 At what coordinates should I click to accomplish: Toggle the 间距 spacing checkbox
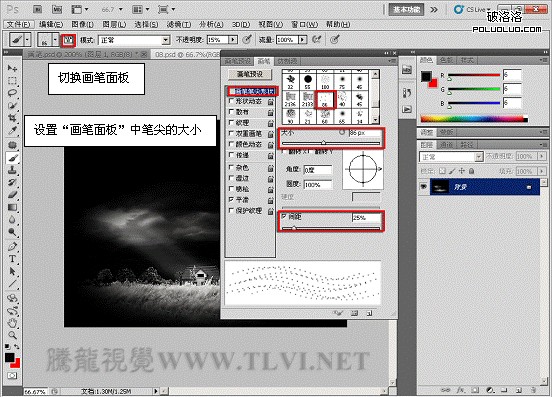tap(284, 217)
